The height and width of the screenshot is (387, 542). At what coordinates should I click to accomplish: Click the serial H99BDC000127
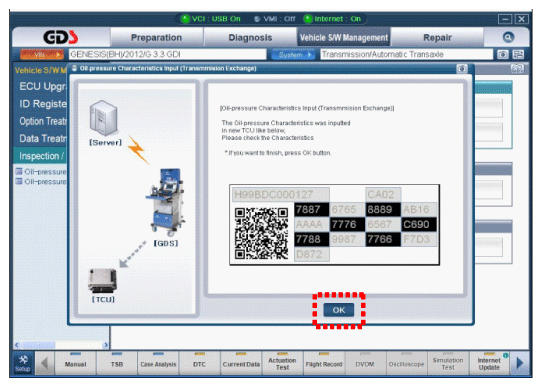[x=281, y=195]
